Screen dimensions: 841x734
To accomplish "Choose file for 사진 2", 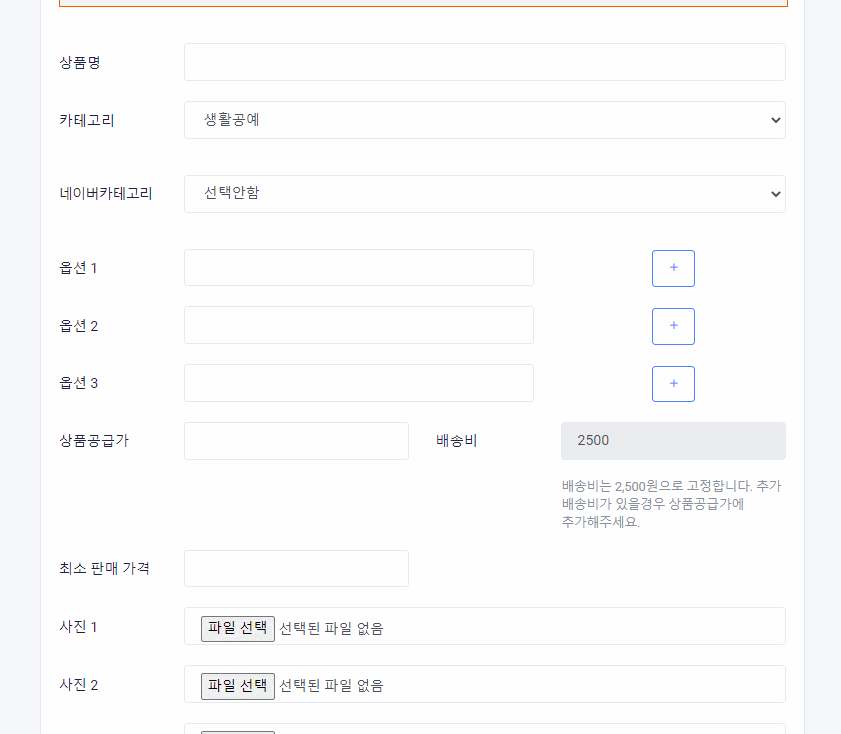I will tap(238, 686).
